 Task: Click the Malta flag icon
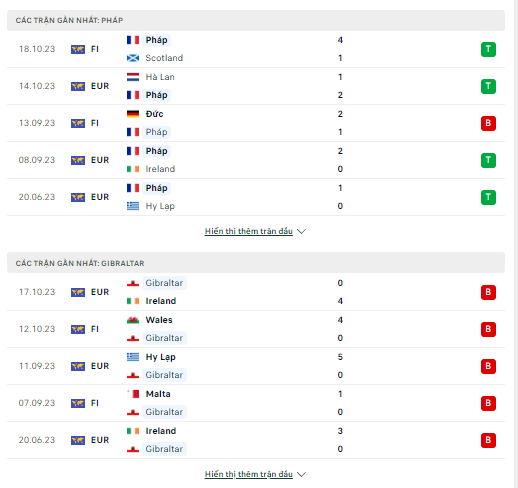[x=133, y=394]
